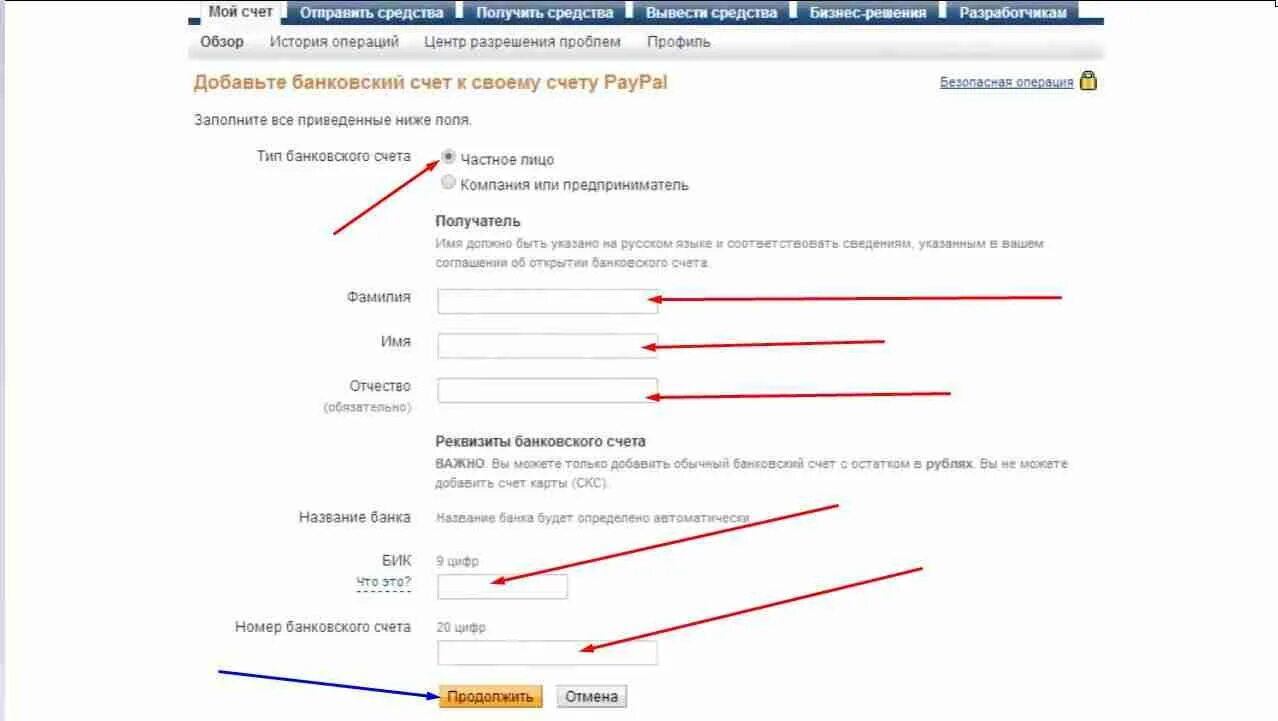Switch to 'Отправить средства' tab

coord(371,13)
